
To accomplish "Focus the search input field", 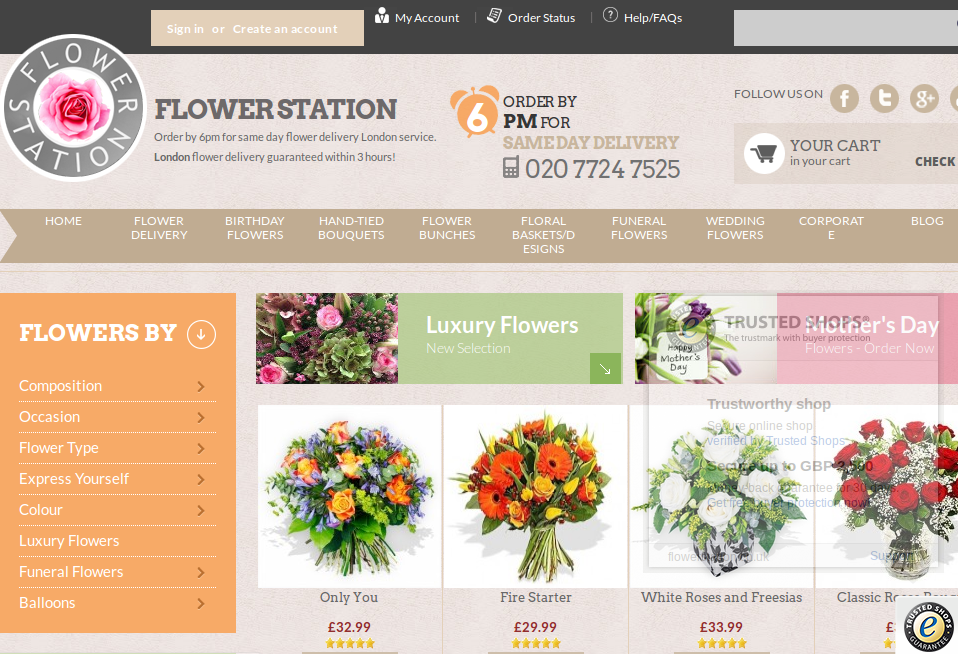I will click(x=846, y=28).
